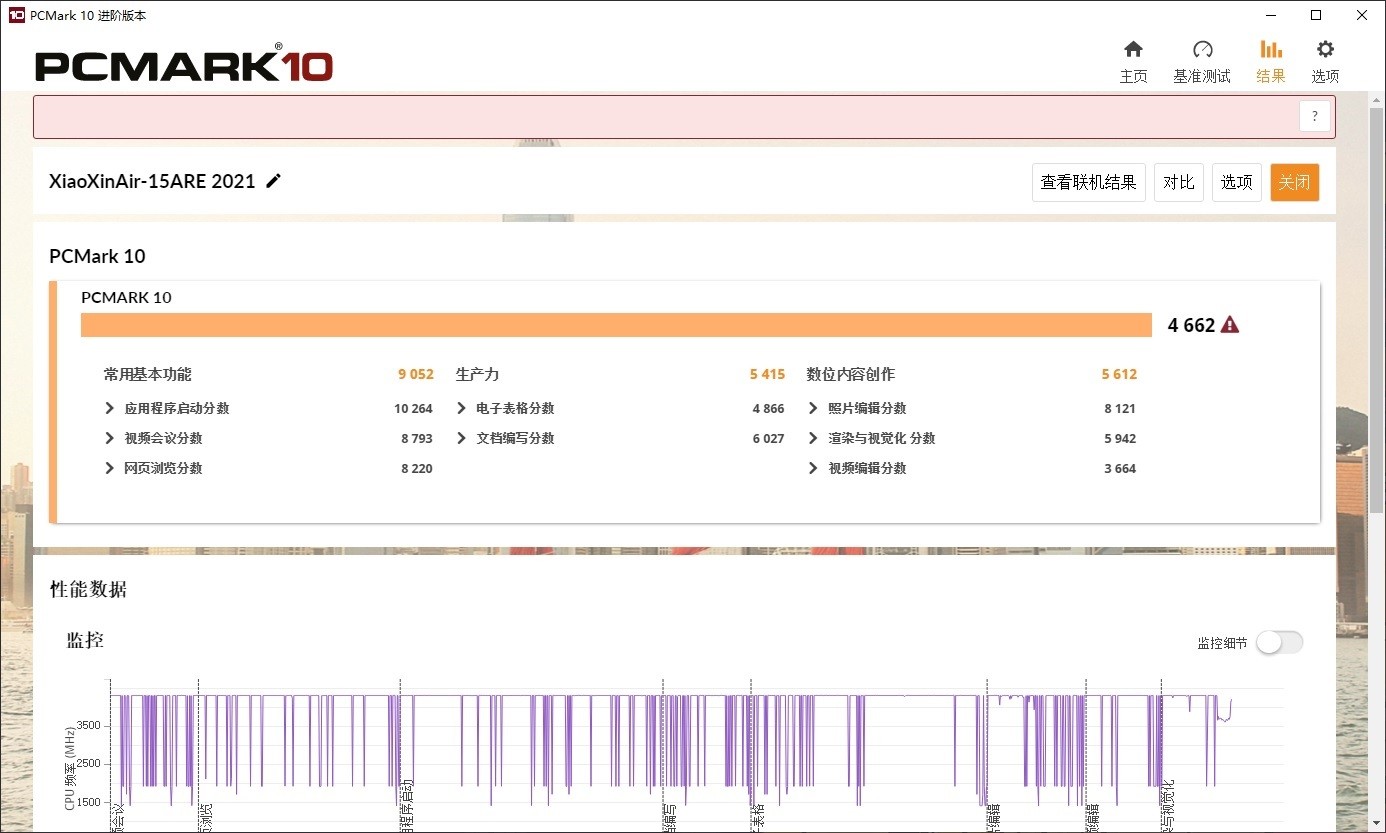Click the question mark help button
This screenshot has height=833, width=1386.
[1315, 116]
